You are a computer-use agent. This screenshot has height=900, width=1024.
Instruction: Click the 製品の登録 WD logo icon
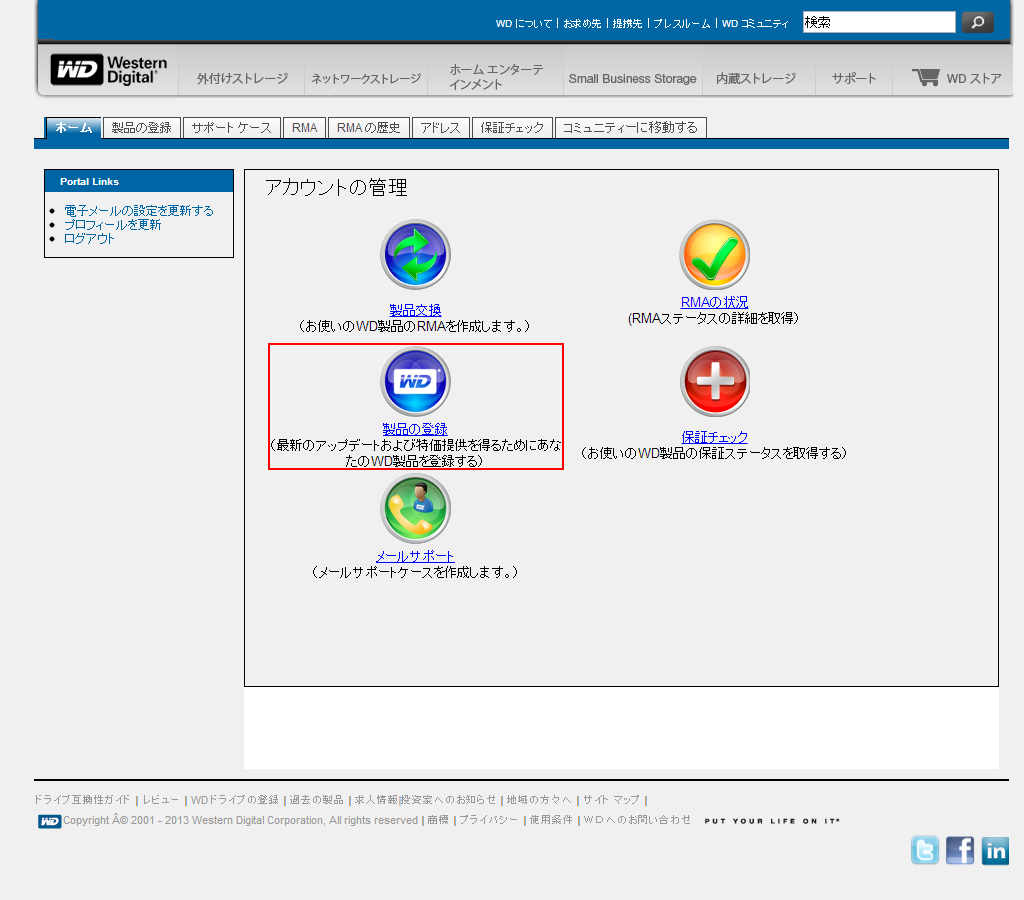pyautogui.click(x=415, y=381)
